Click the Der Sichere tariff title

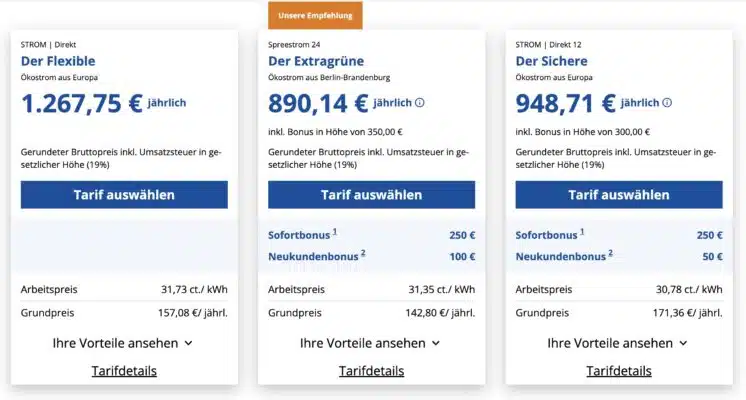(551, 61)
